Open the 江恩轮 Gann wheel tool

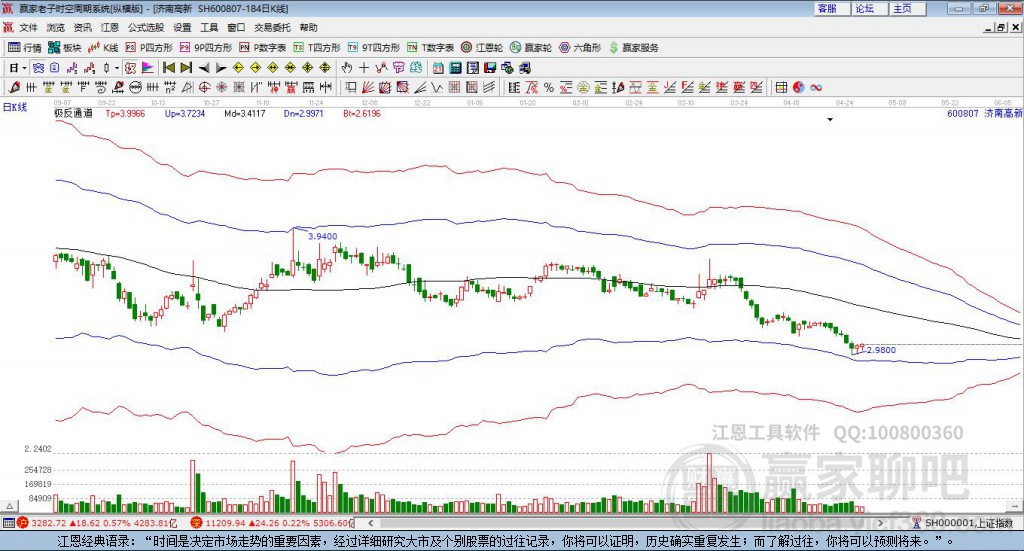point(482,48)
